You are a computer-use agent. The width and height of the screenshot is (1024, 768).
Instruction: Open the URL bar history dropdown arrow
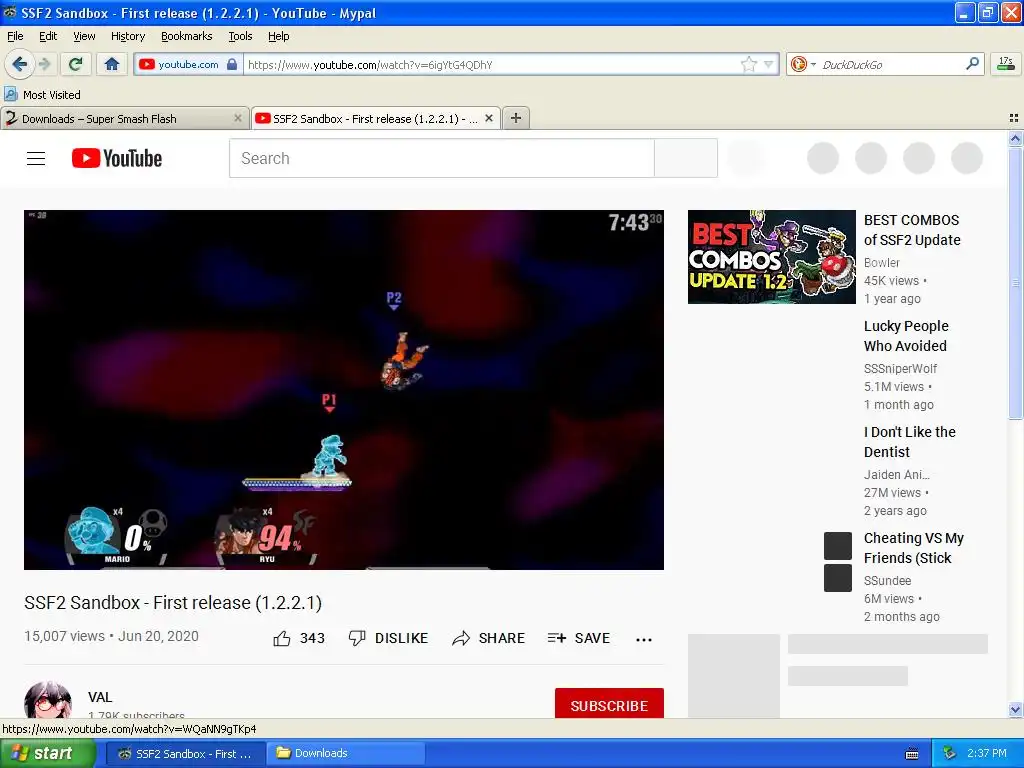tap(769, 64)
